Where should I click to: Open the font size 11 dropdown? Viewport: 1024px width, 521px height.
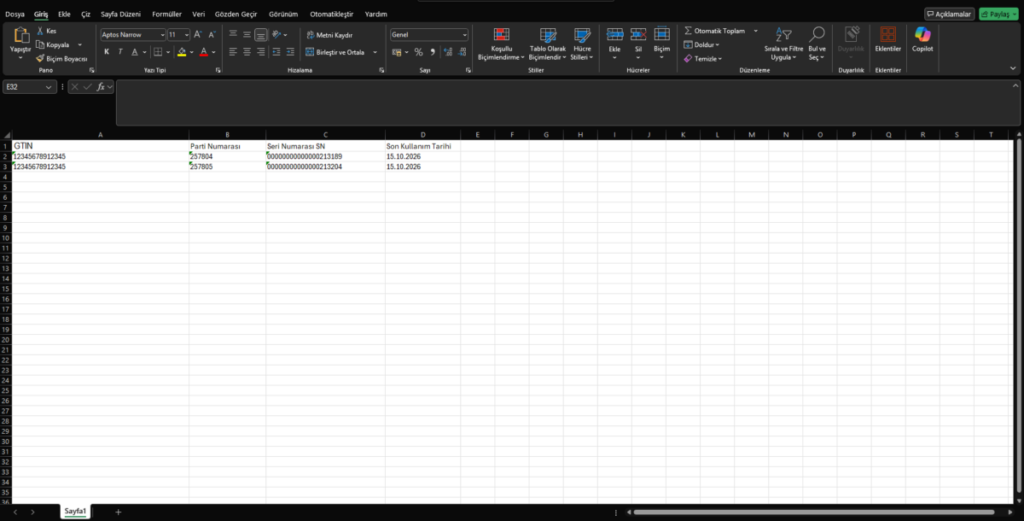coord(186,35)
